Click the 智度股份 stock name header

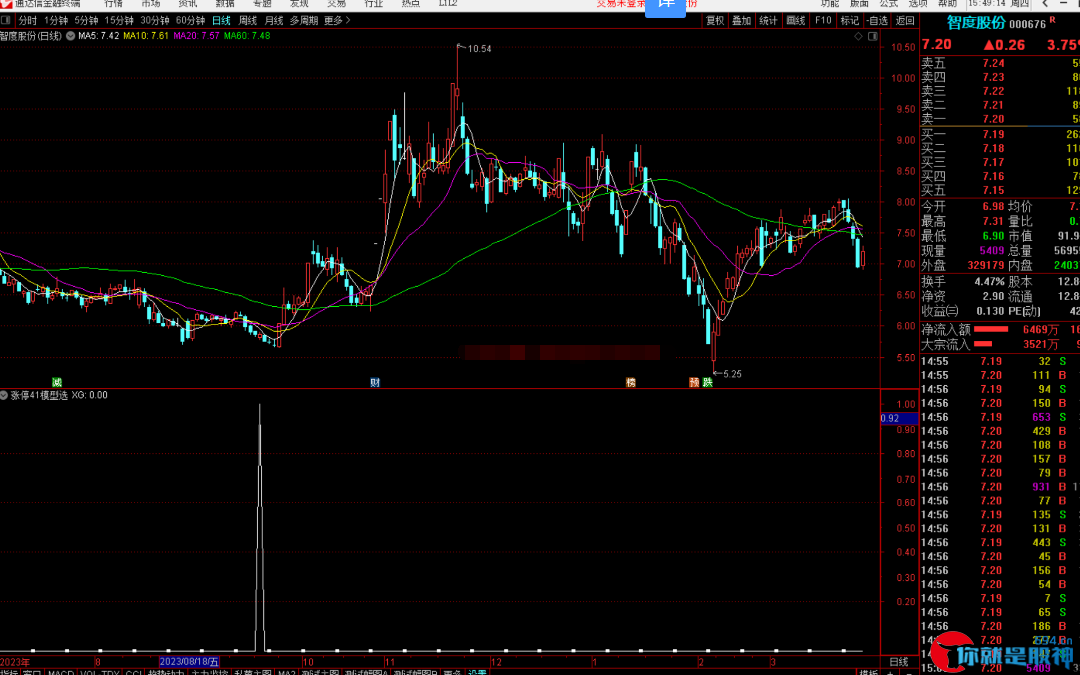pos(975,23)
